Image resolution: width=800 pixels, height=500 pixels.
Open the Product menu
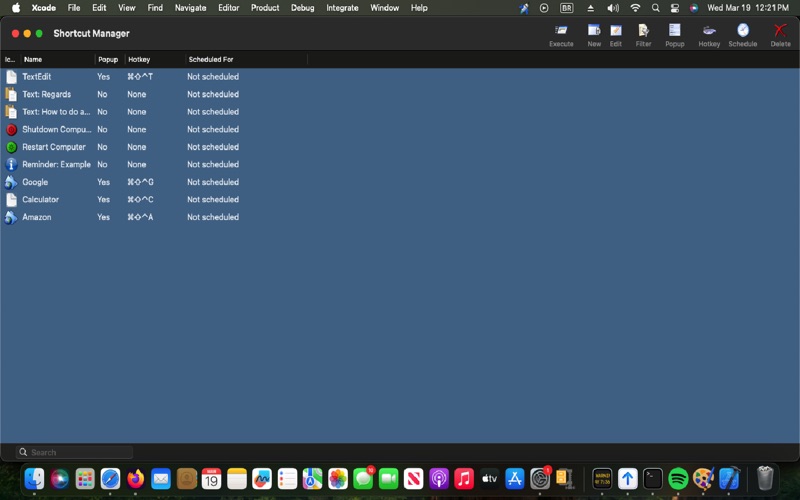pos(265,8)
